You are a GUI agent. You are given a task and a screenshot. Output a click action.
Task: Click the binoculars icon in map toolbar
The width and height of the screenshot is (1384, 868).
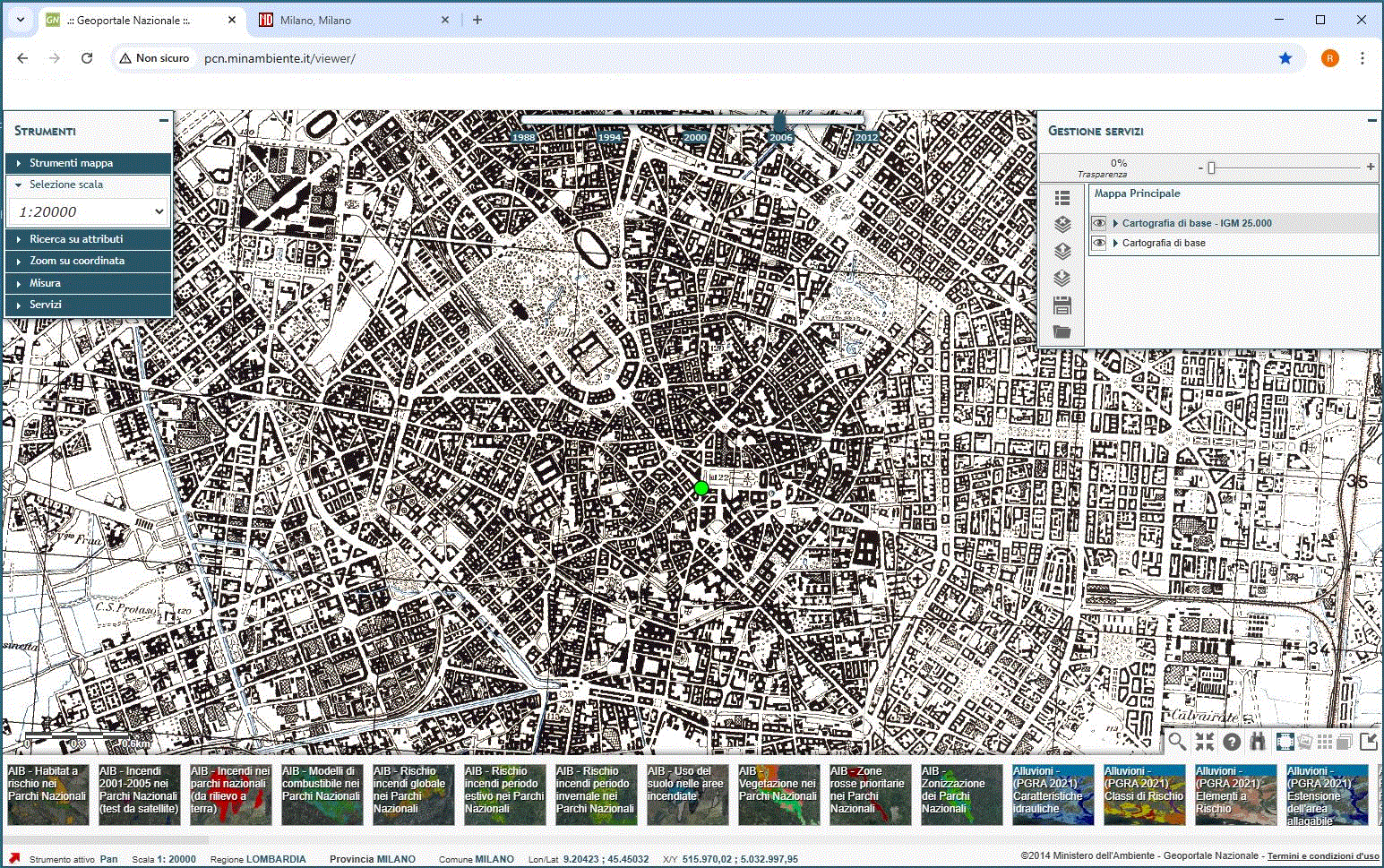[1258, 741]
